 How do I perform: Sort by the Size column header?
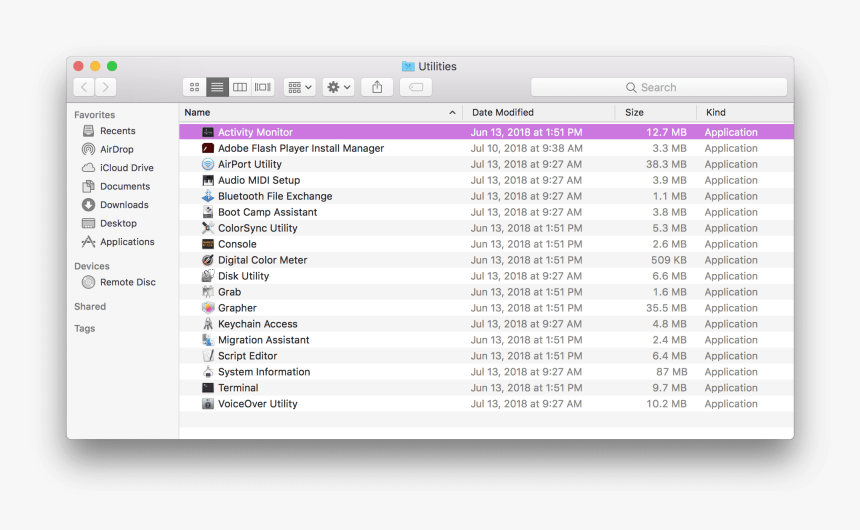656,112
